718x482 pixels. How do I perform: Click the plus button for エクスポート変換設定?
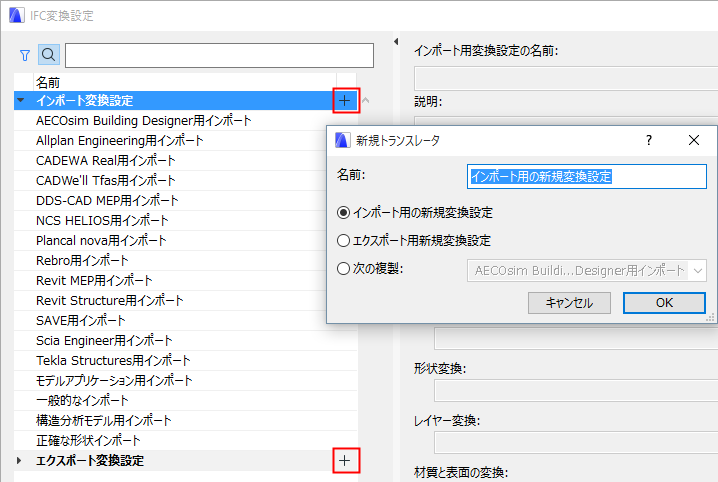[345, 460]
